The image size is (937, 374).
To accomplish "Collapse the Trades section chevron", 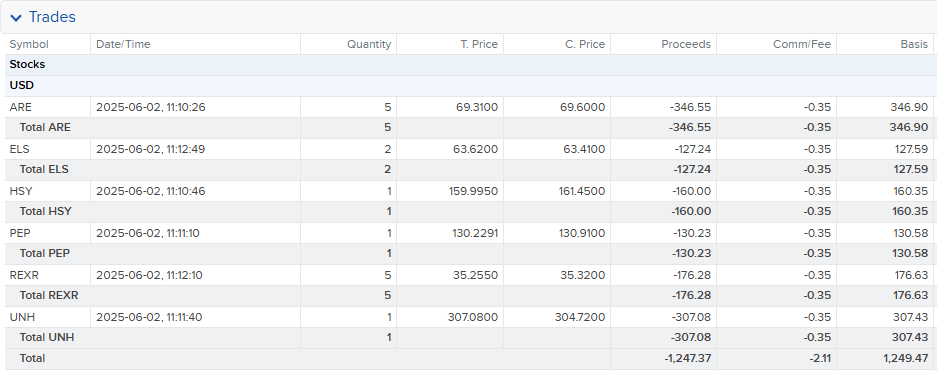I will click(x=16, y=18).
